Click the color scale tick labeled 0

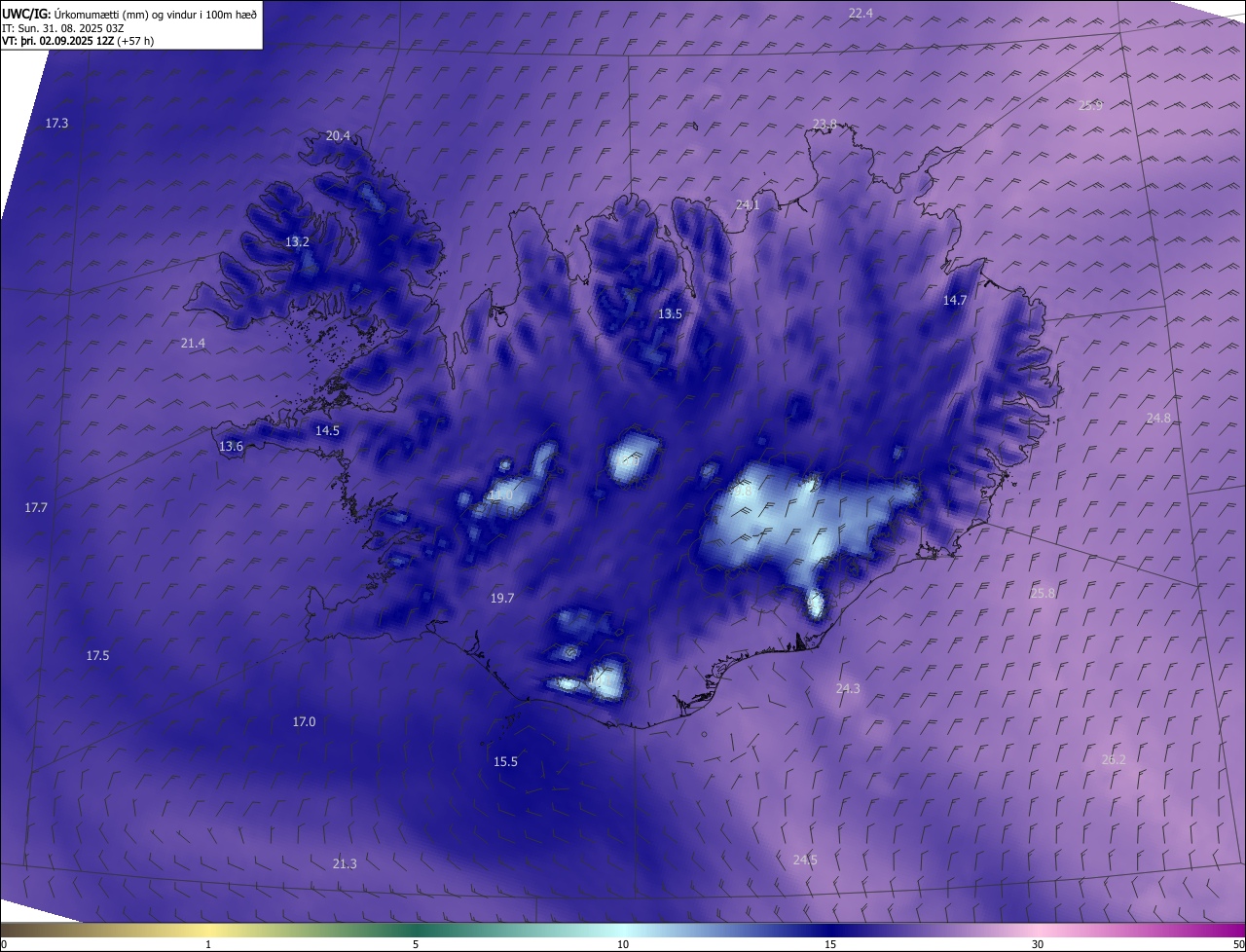click(x=3, y=944)
